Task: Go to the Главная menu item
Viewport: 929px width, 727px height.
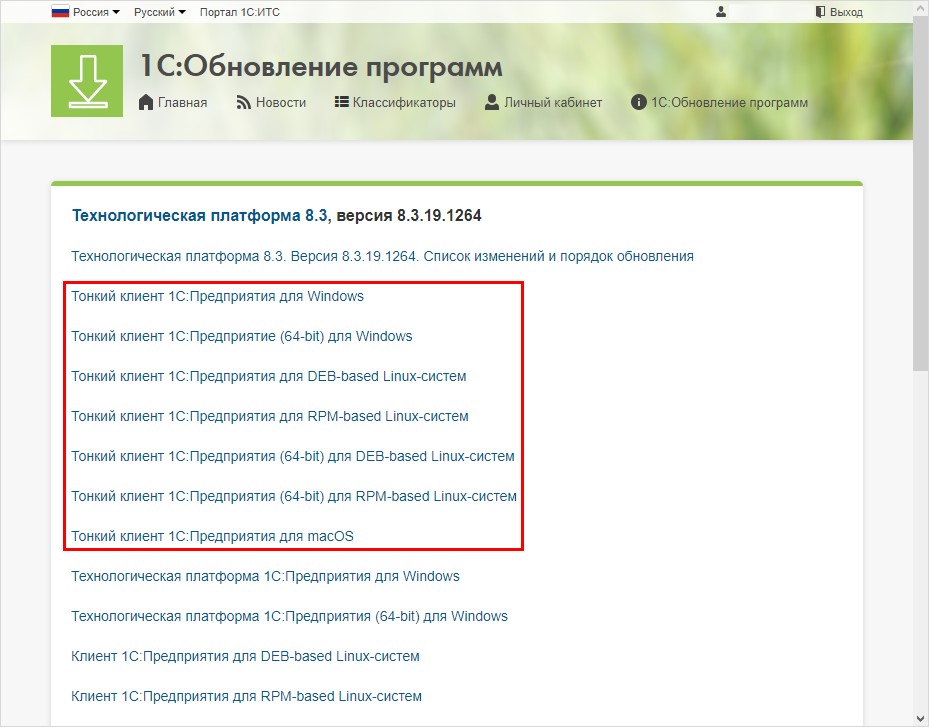Action: (x=182, y=103)
